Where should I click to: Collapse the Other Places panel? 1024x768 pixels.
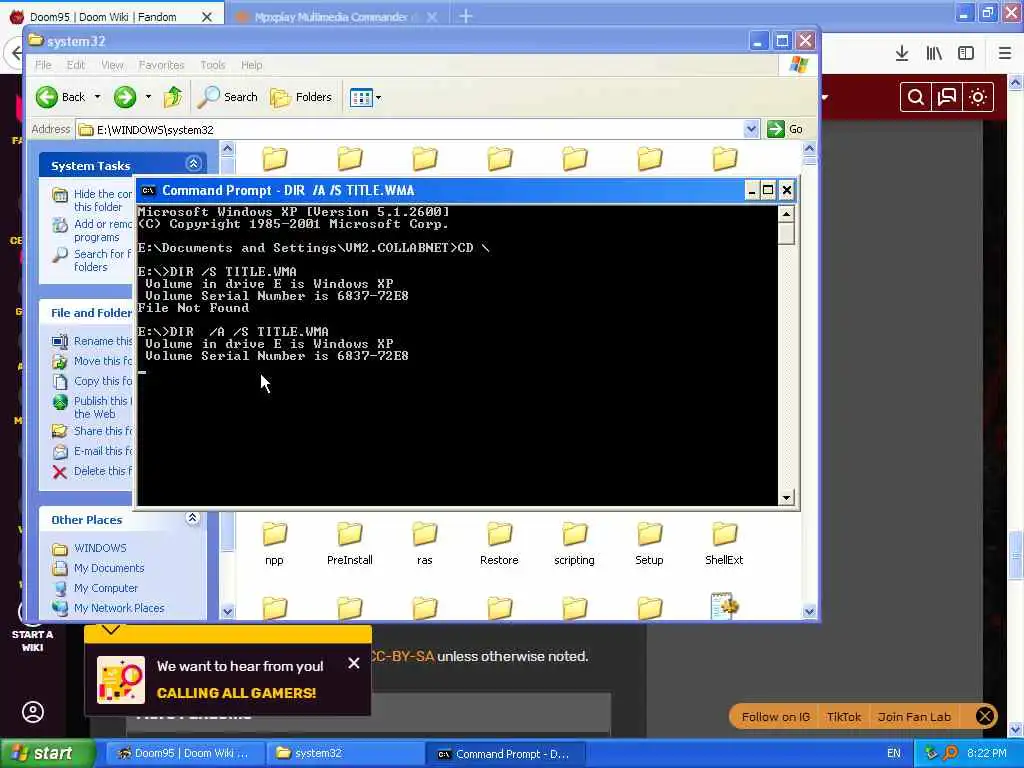point(193,519)
